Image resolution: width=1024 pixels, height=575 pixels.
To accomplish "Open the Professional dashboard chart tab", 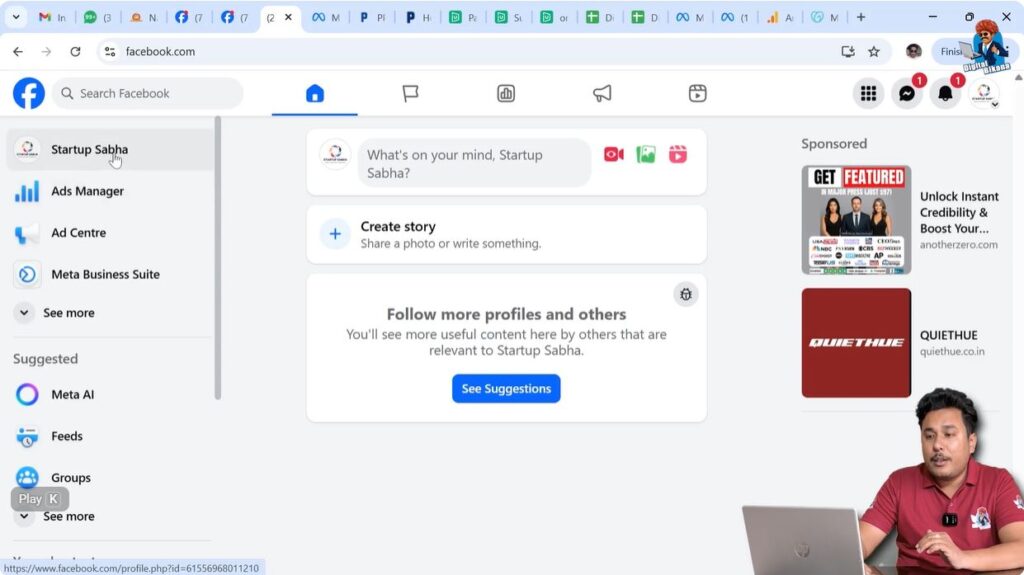I will click(x=505, y=93).
